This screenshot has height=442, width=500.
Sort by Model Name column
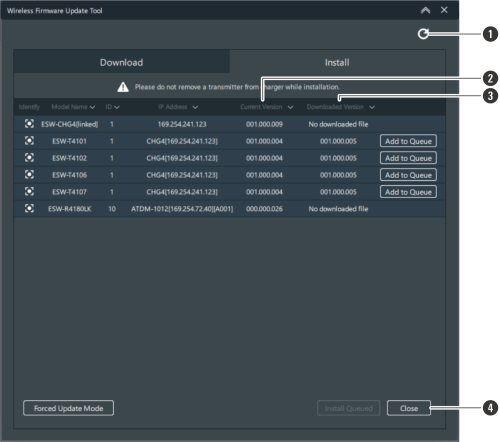tap(73, 107)
